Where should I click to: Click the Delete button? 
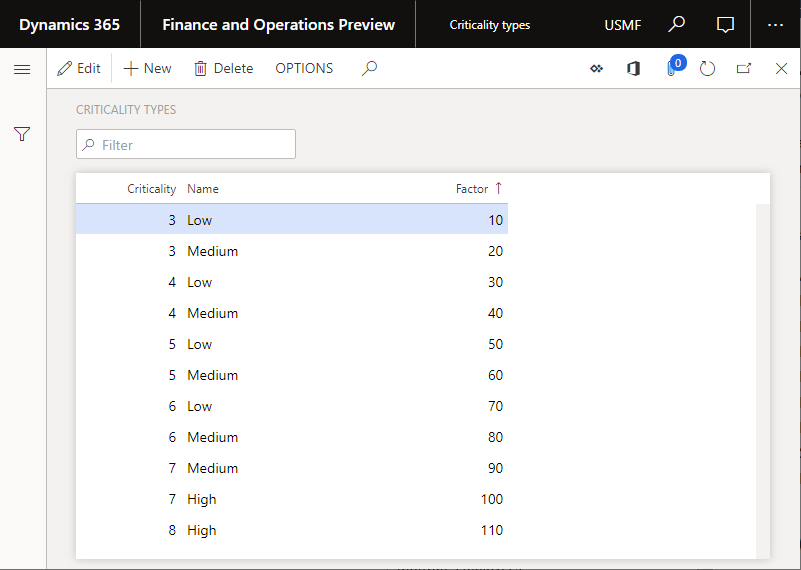pyautogui.click(x=223, y=68)
